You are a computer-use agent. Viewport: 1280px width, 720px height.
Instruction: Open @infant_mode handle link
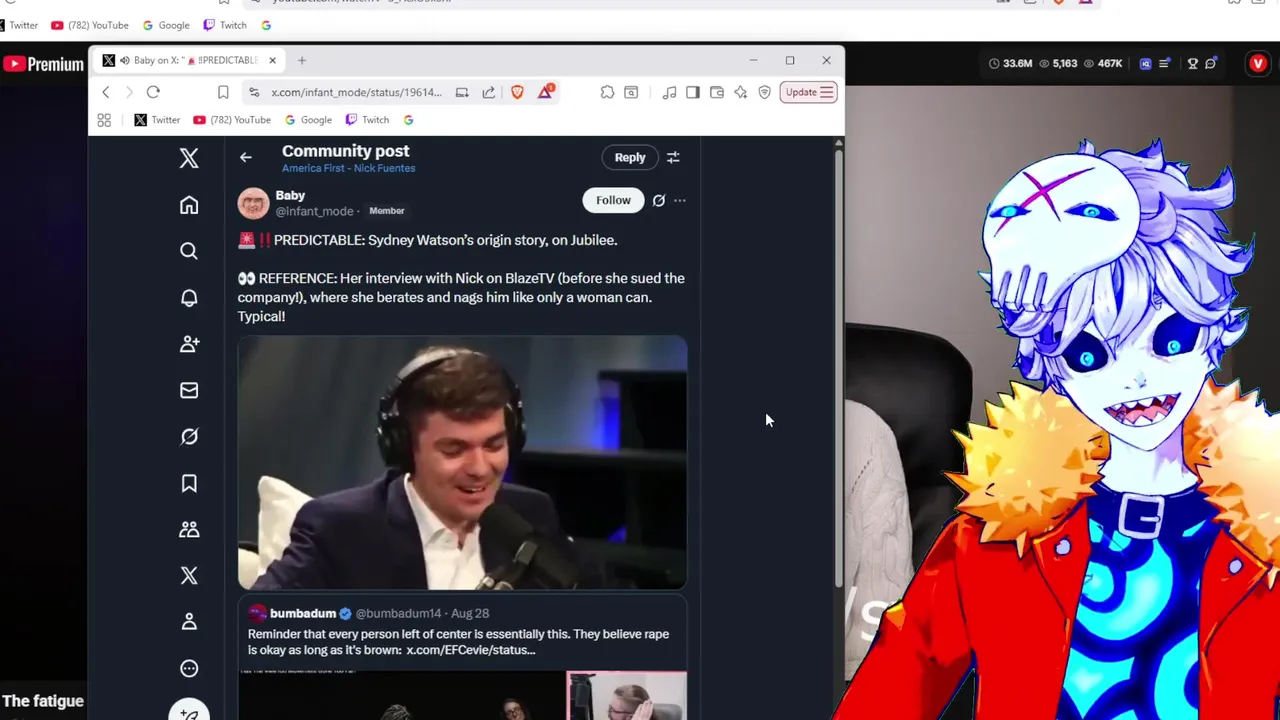314,211
